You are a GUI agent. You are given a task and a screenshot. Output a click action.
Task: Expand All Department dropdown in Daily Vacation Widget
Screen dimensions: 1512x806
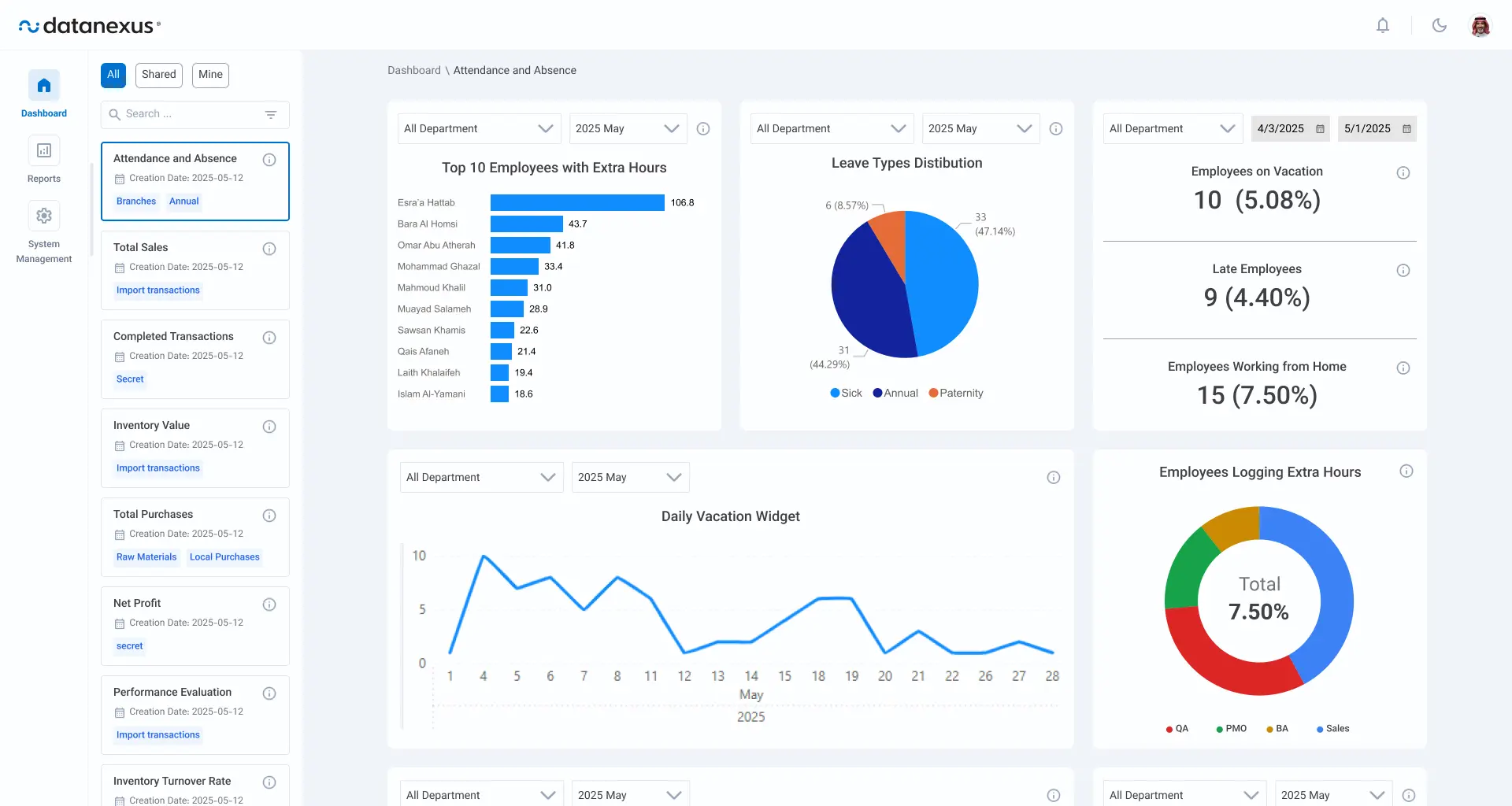[x=481, y=477]
